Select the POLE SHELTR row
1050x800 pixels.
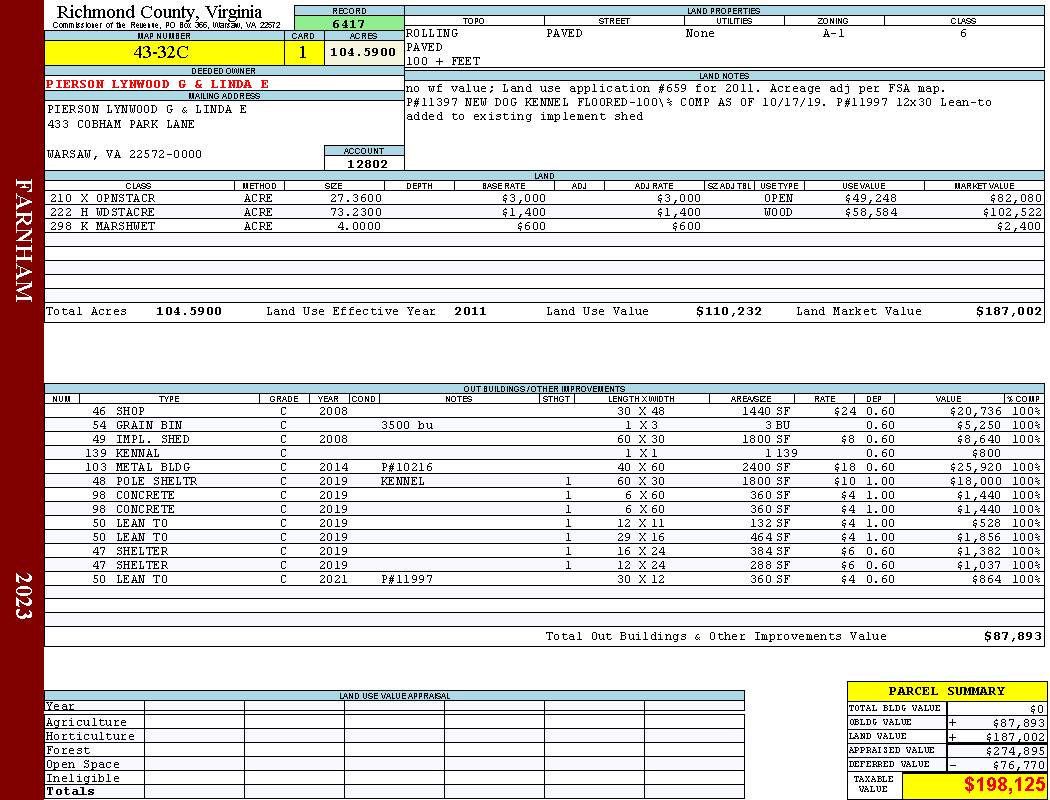tap(544, 481)
